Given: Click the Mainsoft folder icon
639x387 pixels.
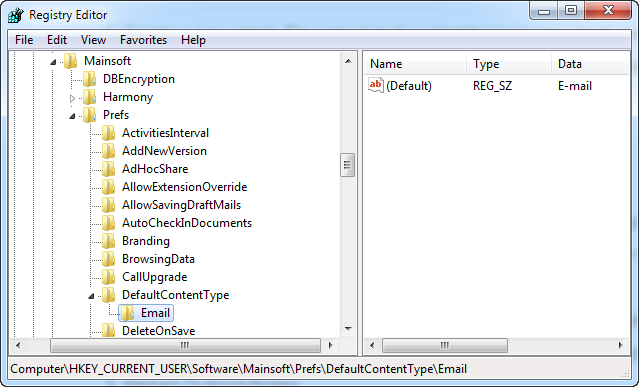Looking at the screenshot, I should coord(71,61).
